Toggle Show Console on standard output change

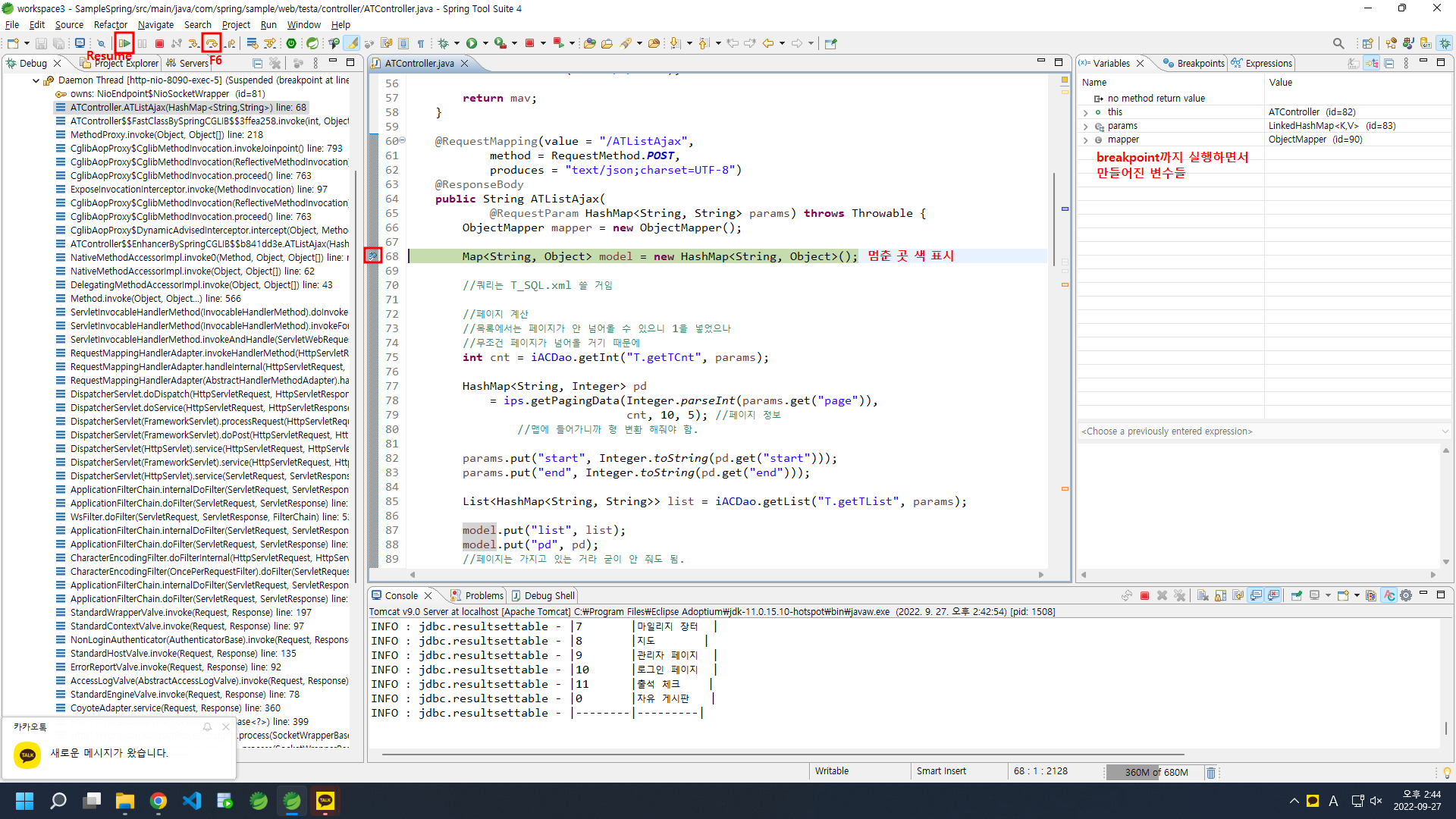pos(1256,595)
